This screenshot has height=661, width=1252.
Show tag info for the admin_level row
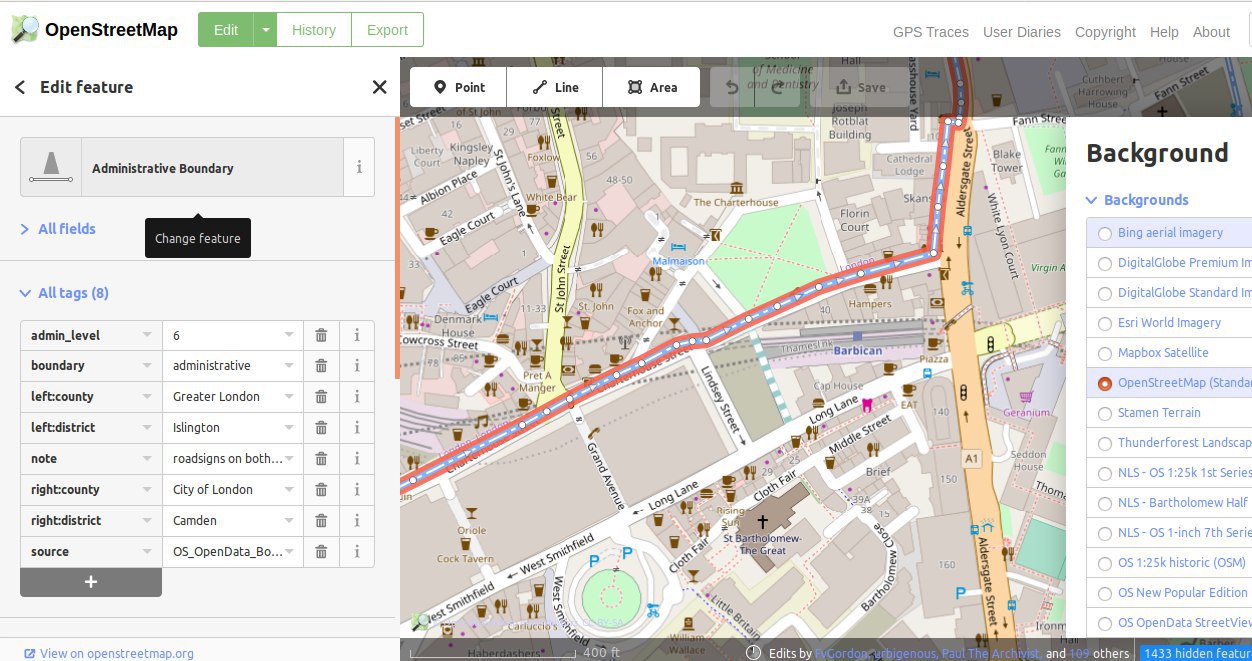click(x=357, y=335)
